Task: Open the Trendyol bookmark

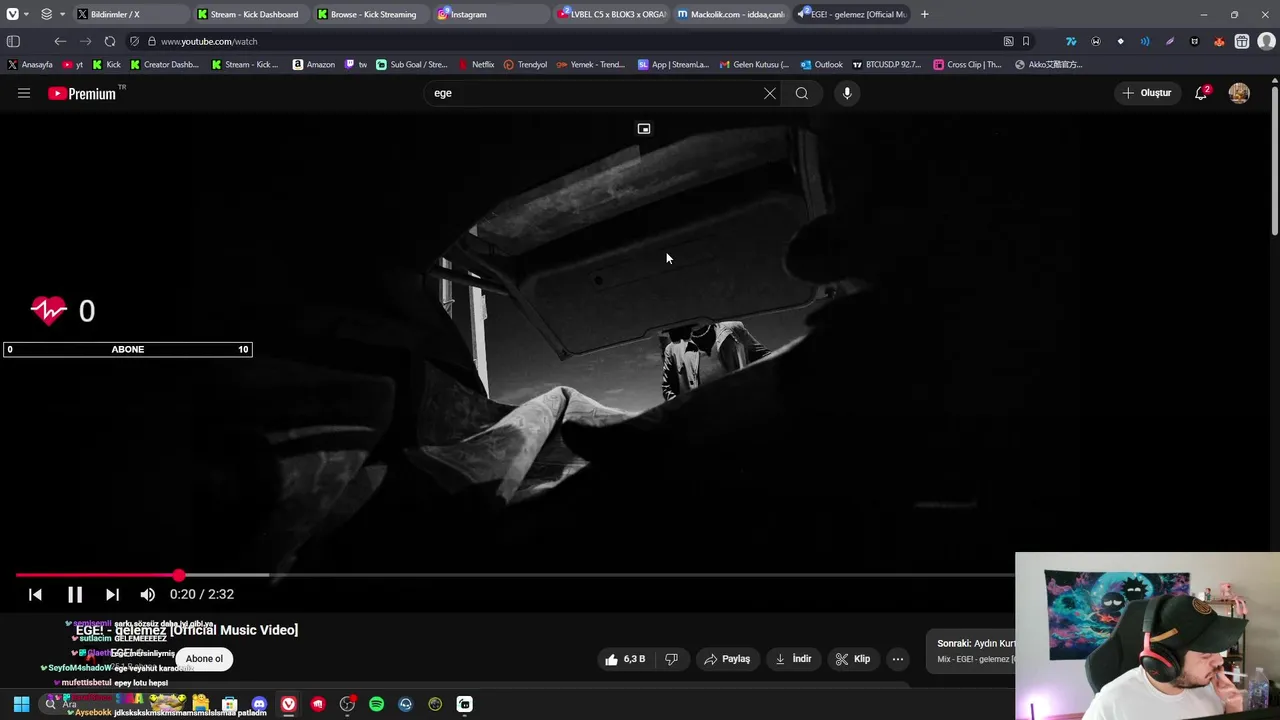Action: [525, 64]
